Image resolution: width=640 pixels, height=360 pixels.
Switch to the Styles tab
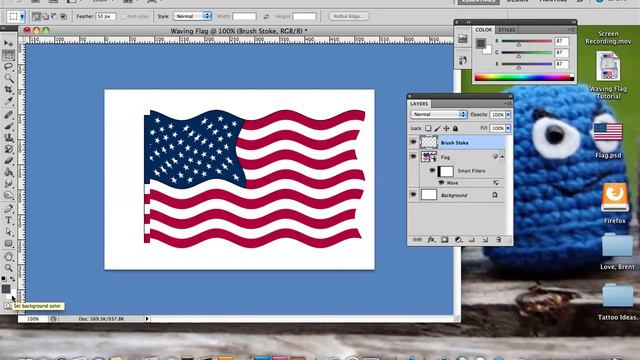pyautogui.click(x=506, y=30)
